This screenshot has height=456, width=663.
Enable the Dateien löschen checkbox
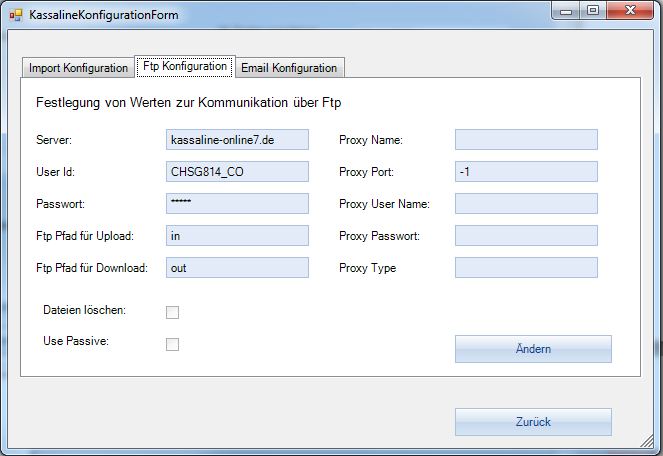(x=172, y=312)
